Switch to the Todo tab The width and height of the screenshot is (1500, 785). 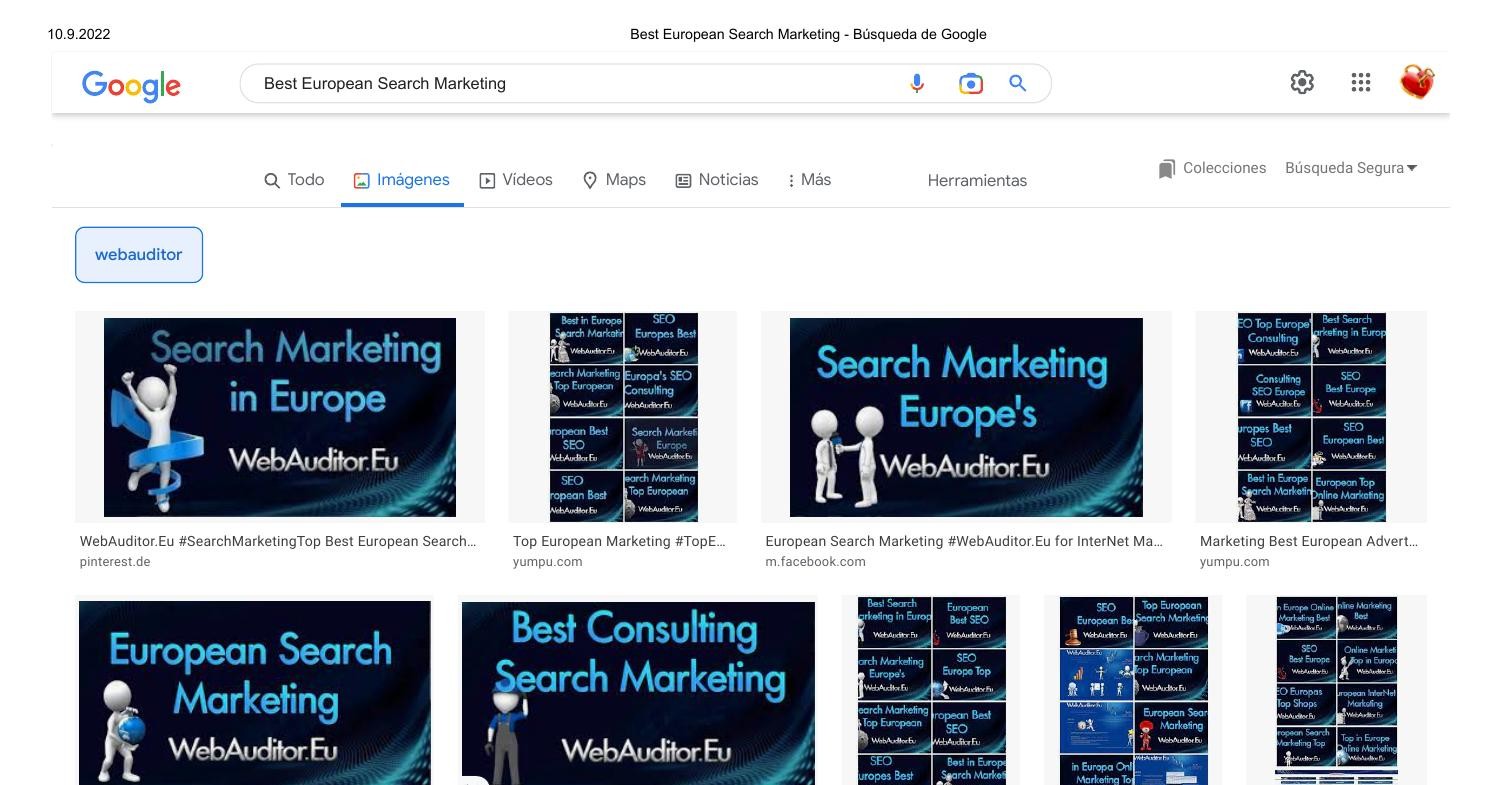coord(294,180)
